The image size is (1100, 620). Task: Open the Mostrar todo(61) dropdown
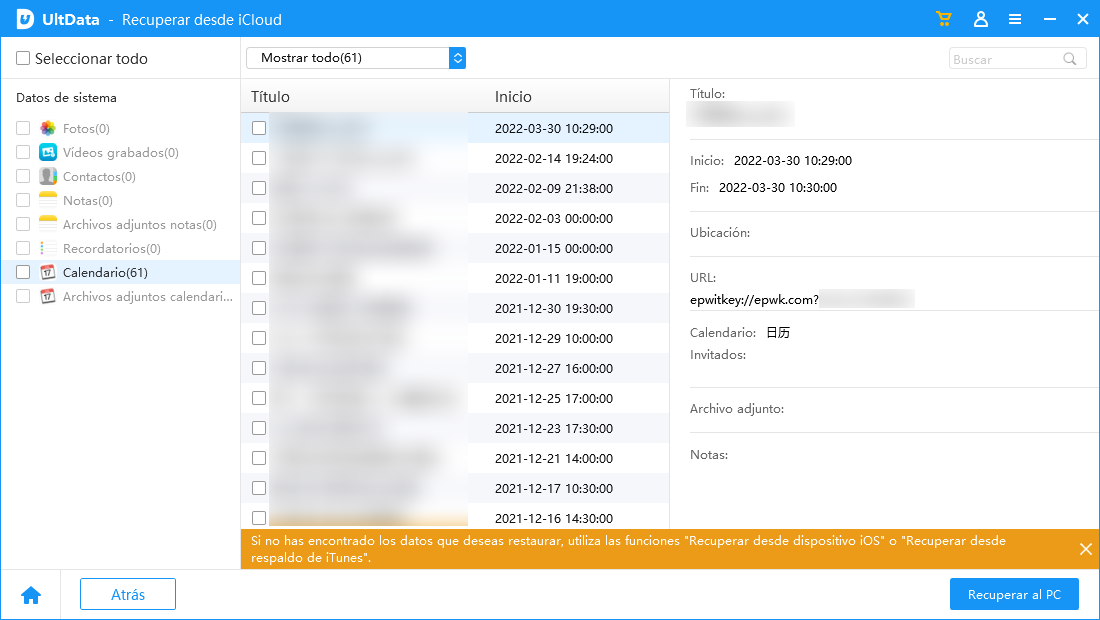(356, 58)
